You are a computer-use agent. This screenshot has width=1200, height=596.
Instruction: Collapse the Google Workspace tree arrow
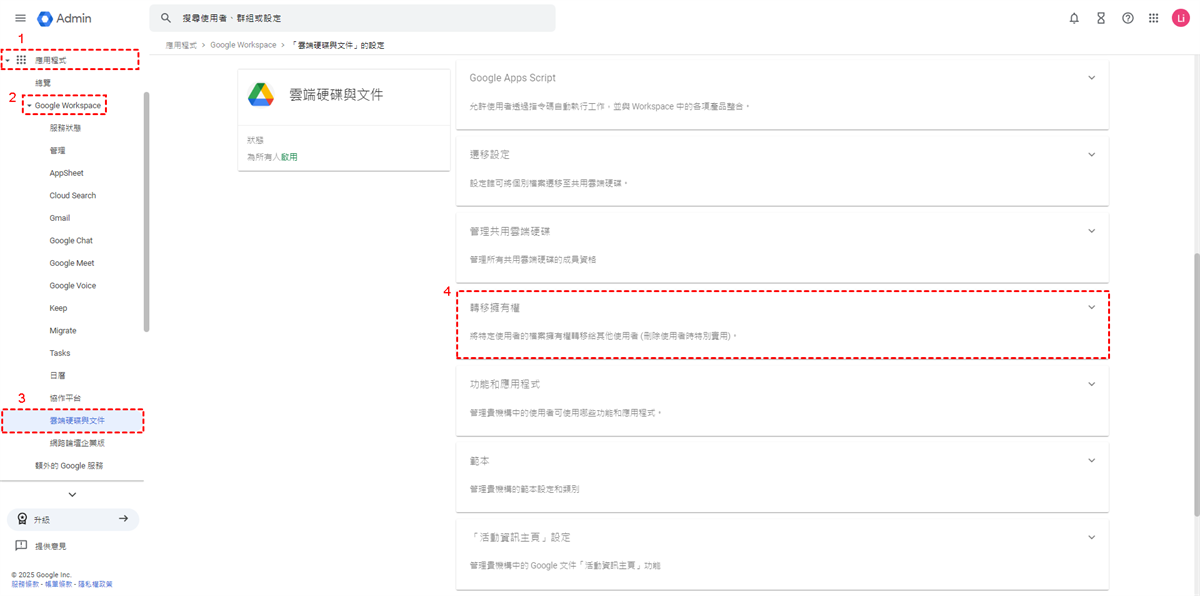point(30,105)
